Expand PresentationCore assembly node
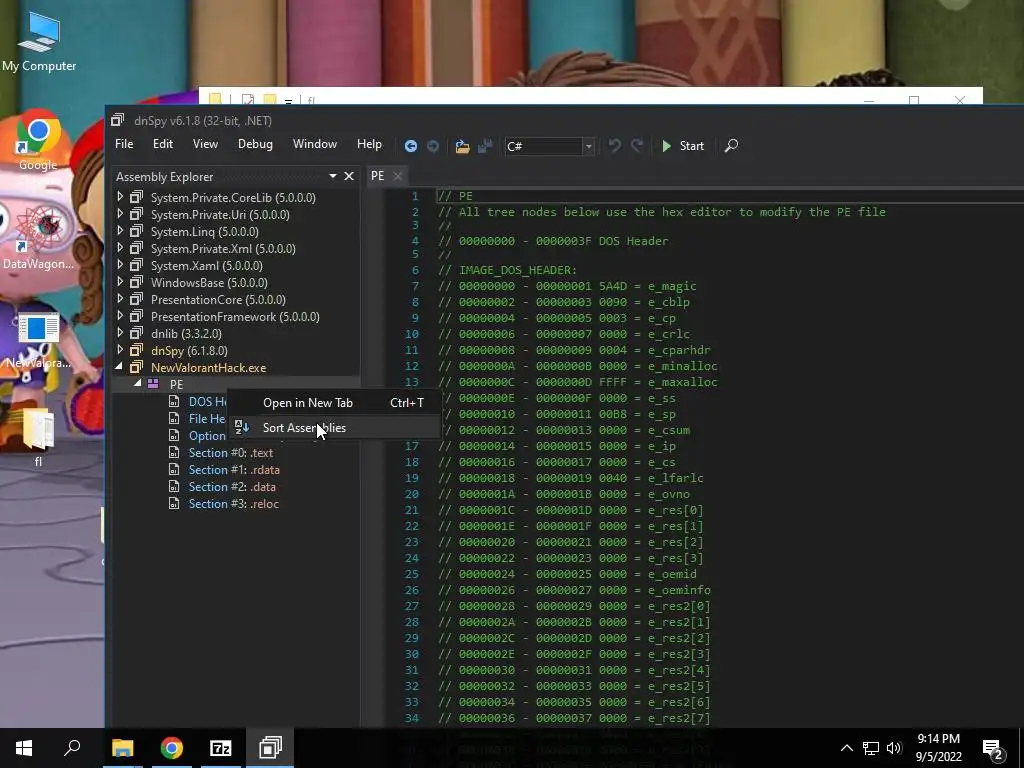This screenshot has height=768, width=1024. 120,299
